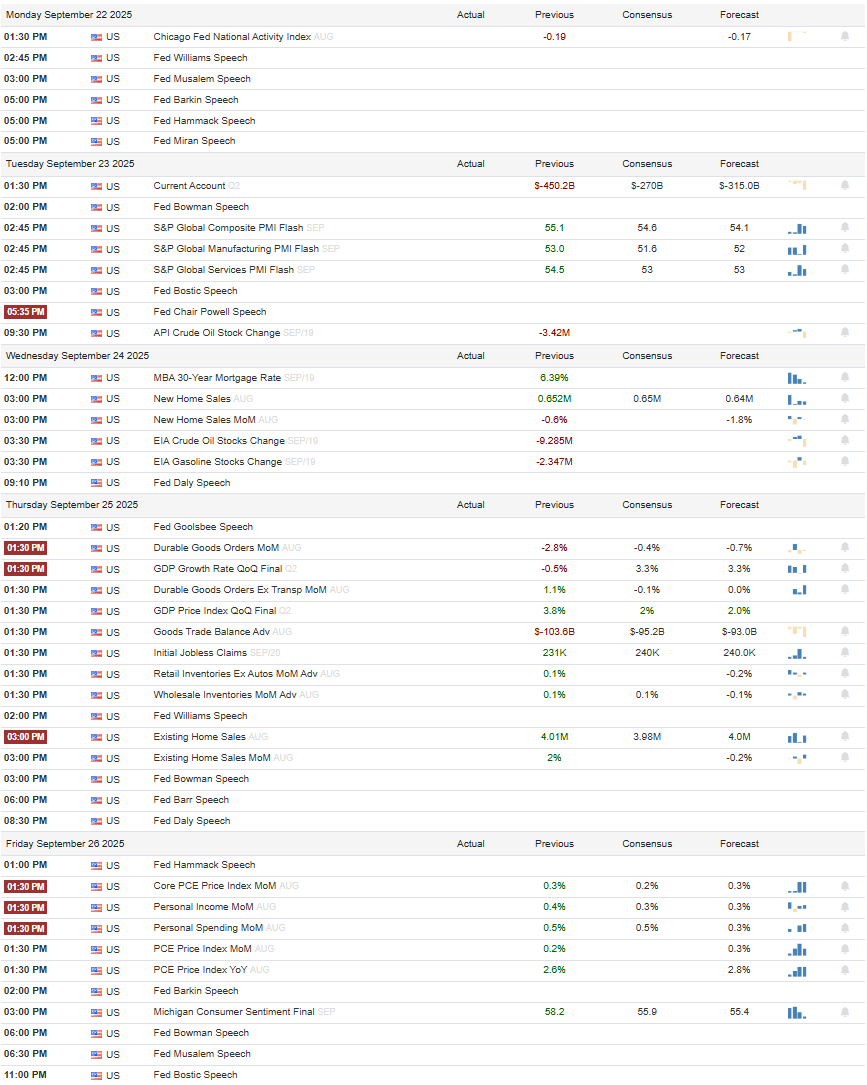
Task: Click previous value $-450.2B for Current Account
Action: [554, 185]
